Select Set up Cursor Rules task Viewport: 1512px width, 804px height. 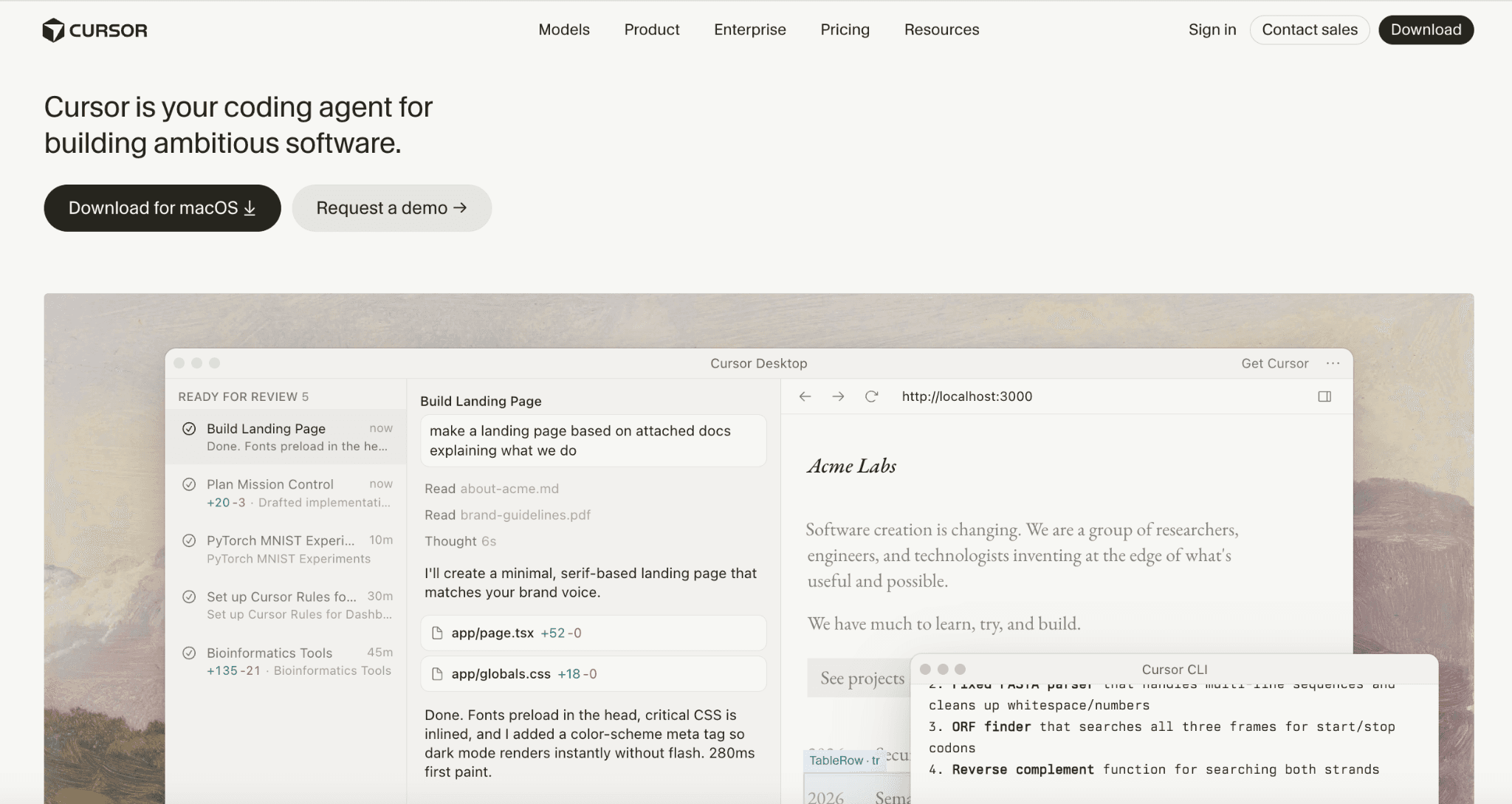[286, 605]
